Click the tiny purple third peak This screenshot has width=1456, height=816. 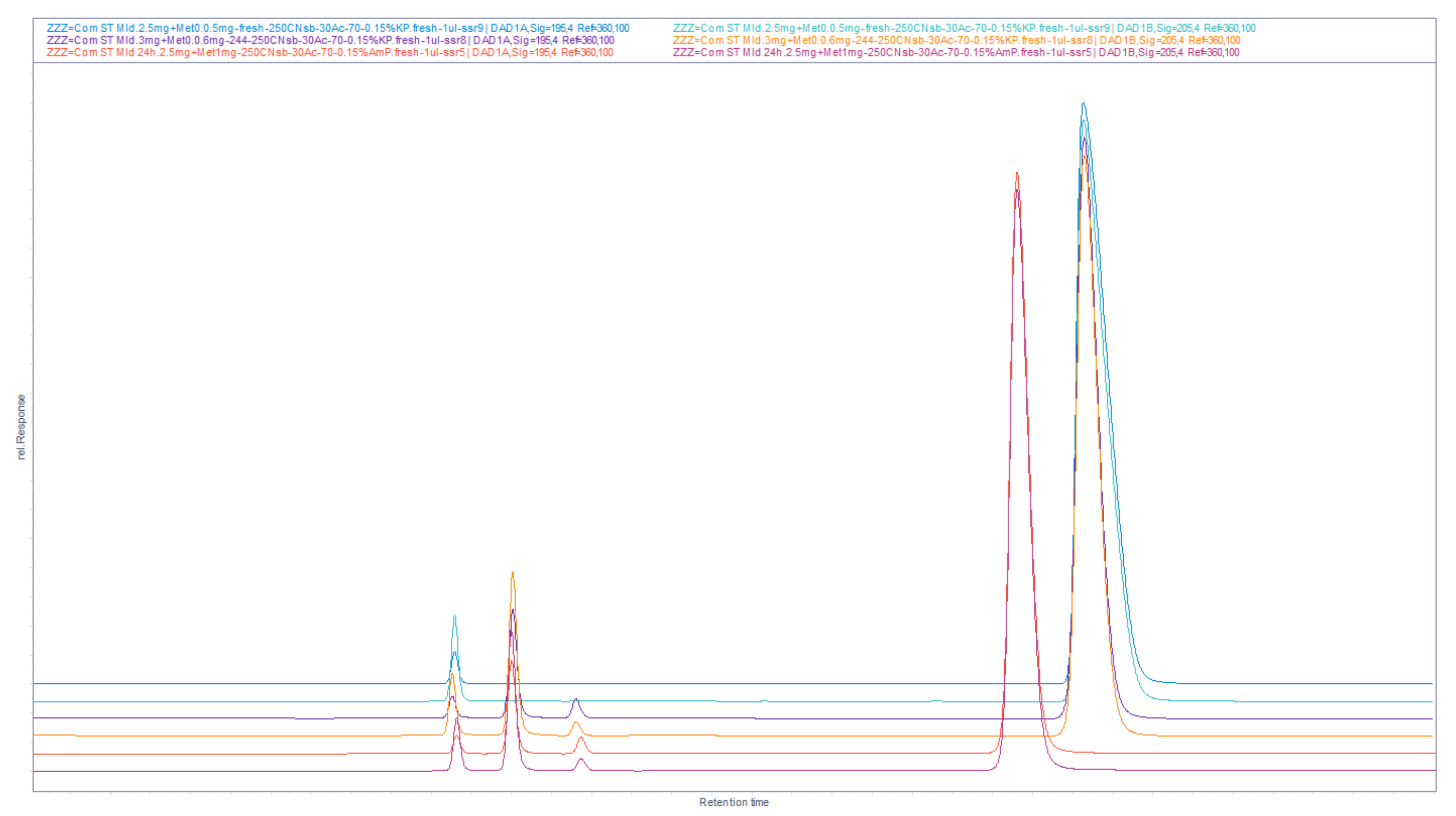click(x=576, y=699)
